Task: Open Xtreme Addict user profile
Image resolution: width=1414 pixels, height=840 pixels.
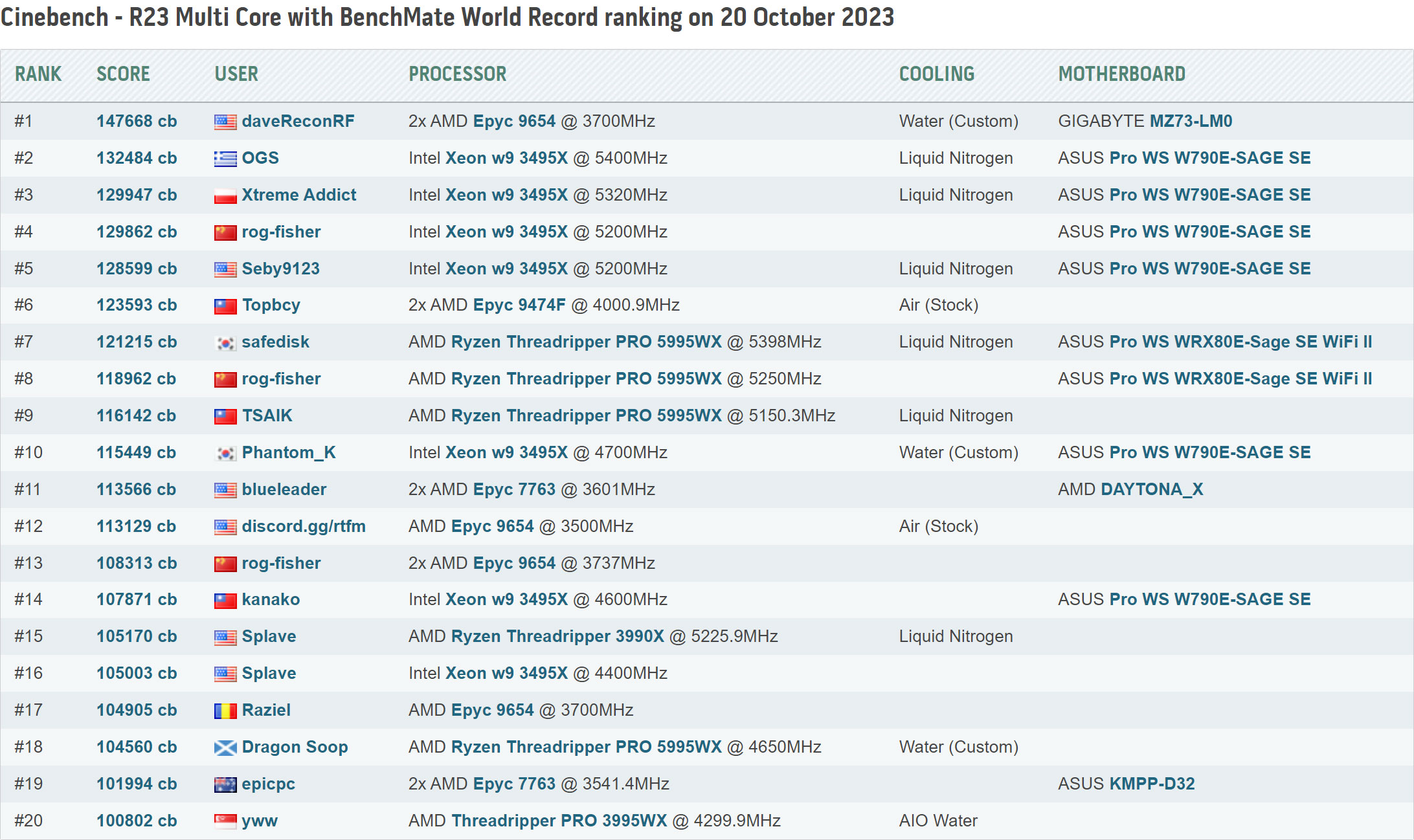Action: point(299,195)
